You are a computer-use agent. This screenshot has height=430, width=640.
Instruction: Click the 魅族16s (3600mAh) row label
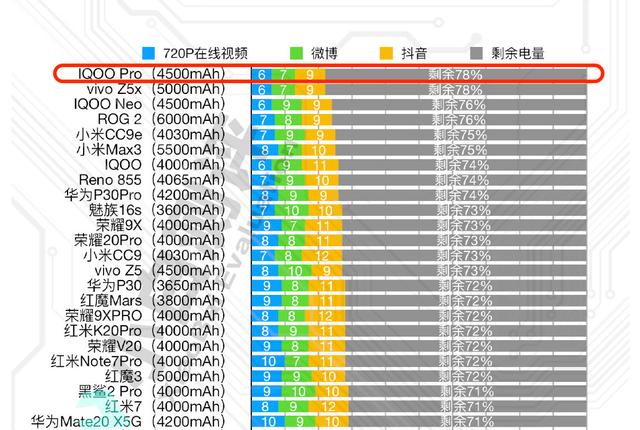click(157, 210)
